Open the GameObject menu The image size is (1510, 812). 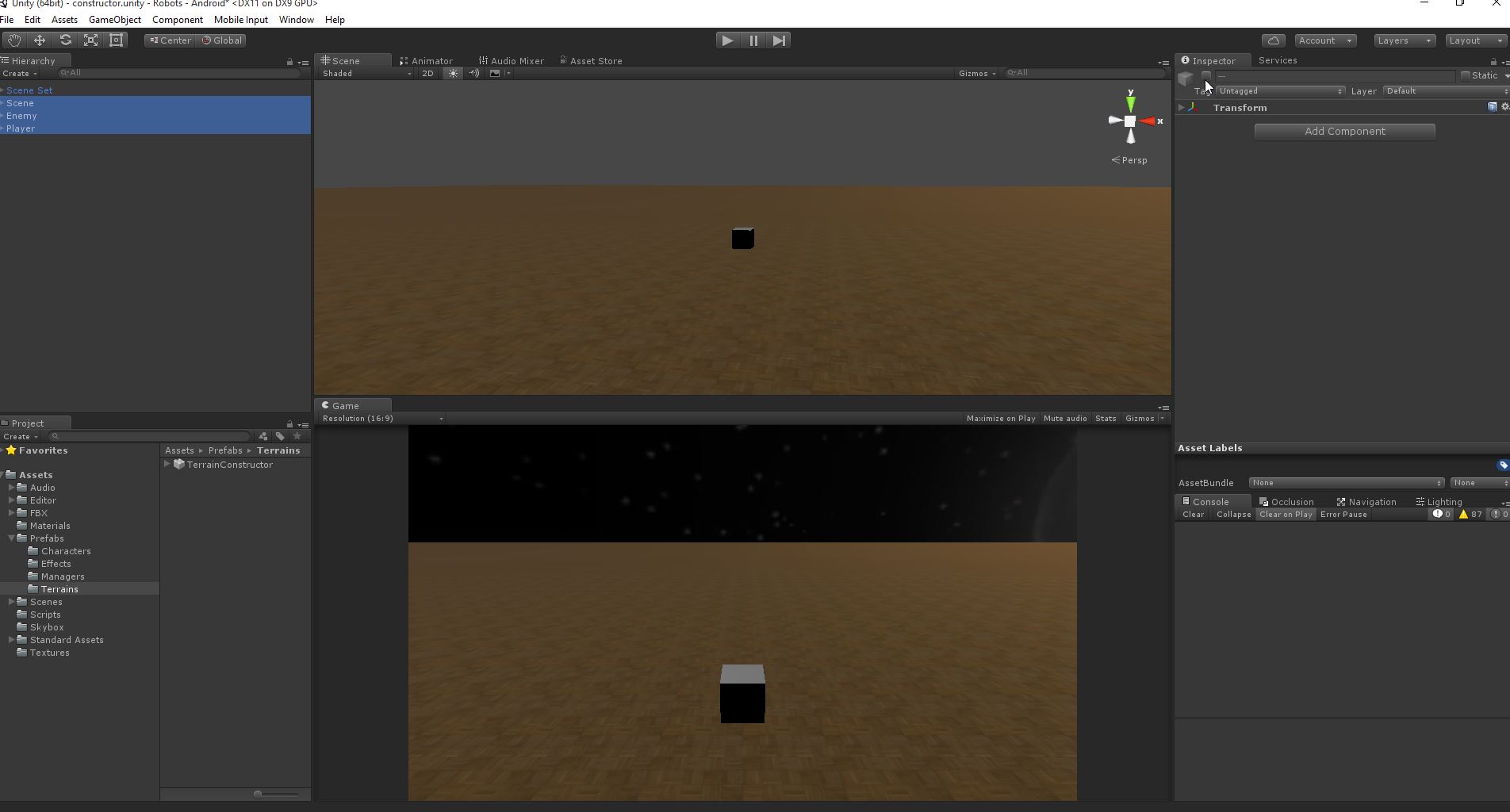click(x=115, y=19)
